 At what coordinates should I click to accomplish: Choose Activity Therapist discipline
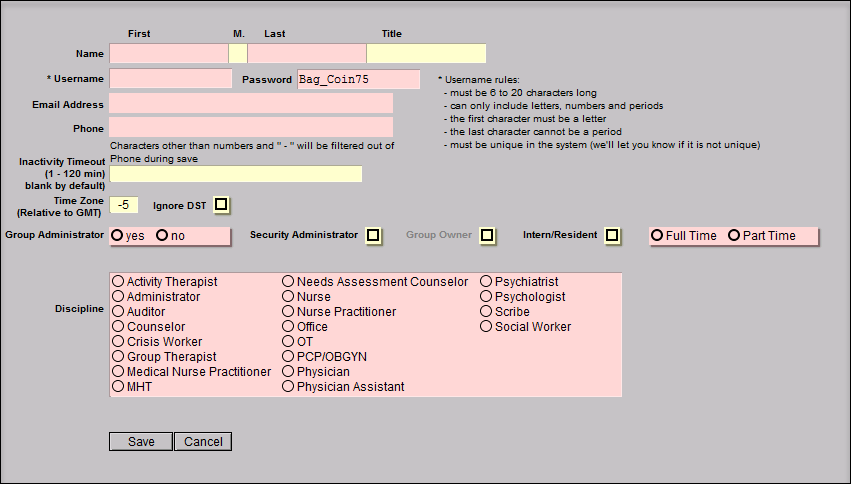[x=118, y=282]
